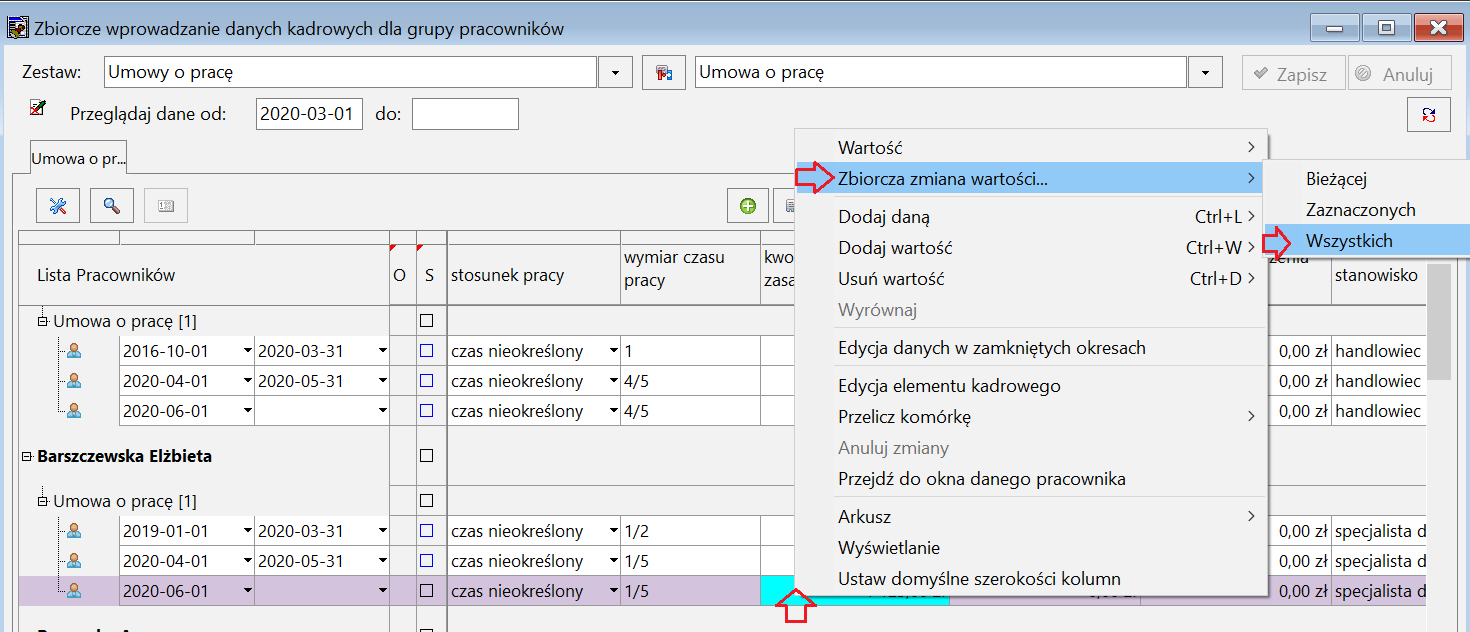Image resolution: width=1470 pixels, height=632 pixels.
Task: Open the 2016-10-01 start date dropdown
Action: (247, 351)
